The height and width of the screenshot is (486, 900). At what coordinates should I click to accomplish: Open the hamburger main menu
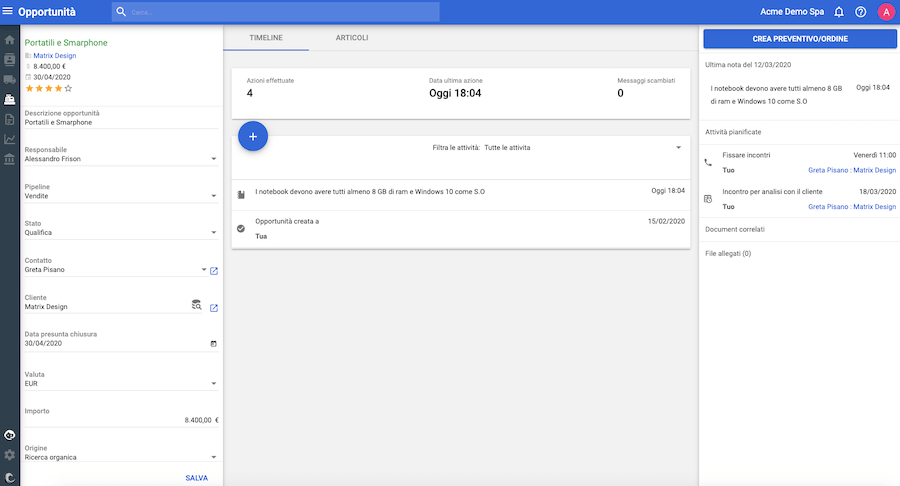(7, 11)
